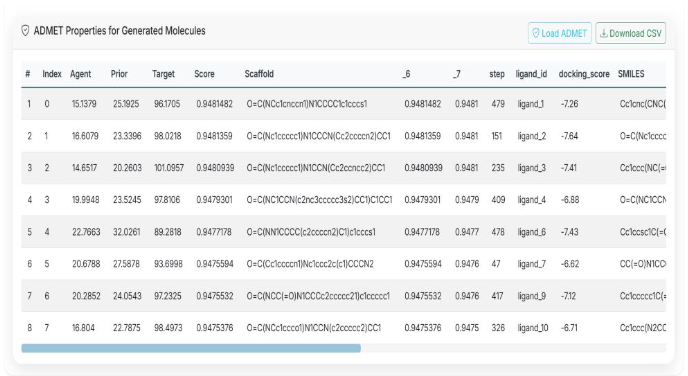This screenshot has height=376, width=688.
Task: Click the shield icon beside ADMET Properties title
Action: [x=25, y=31]
